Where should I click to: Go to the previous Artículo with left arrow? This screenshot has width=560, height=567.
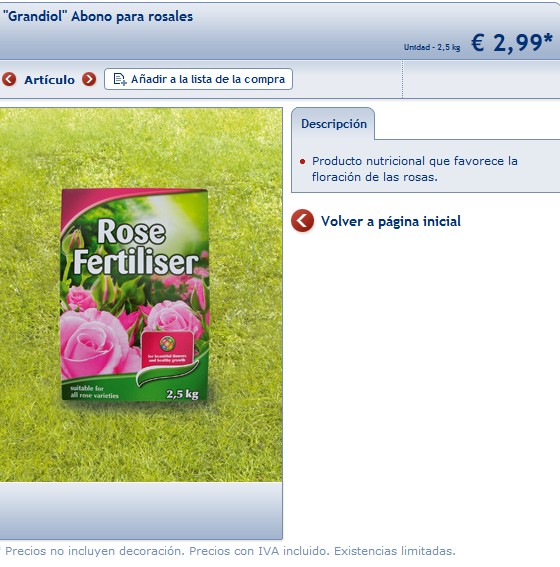pos(9,79)
